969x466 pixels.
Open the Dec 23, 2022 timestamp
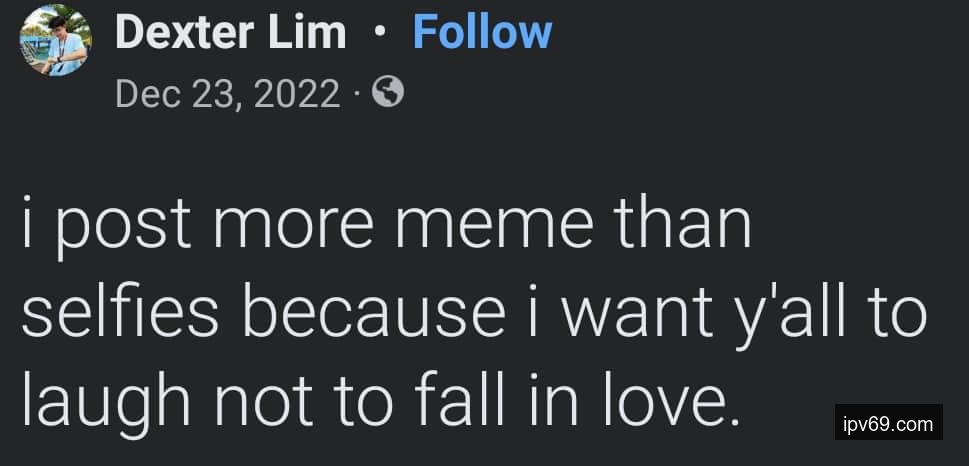tap(228, 94)
